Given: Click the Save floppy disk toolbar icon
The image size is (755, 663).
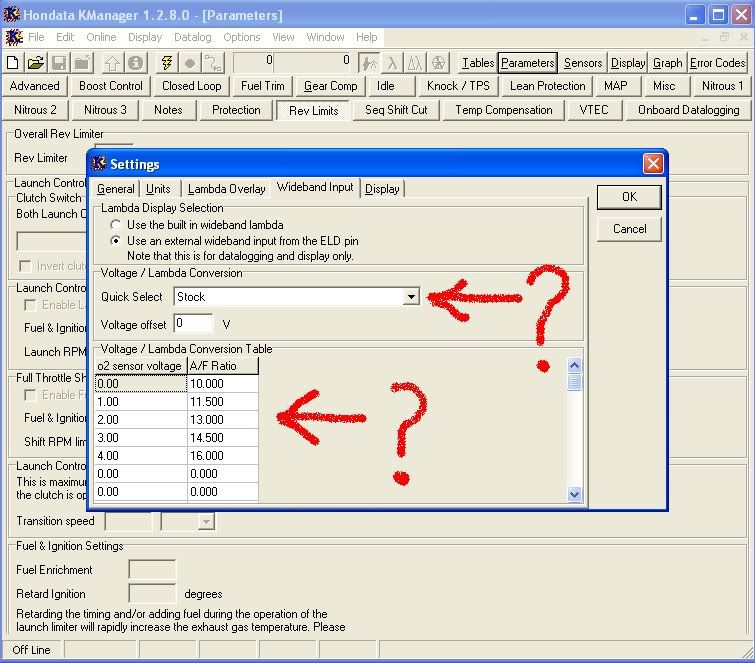Looking at the screenshot, I should [x=59, y=62].
